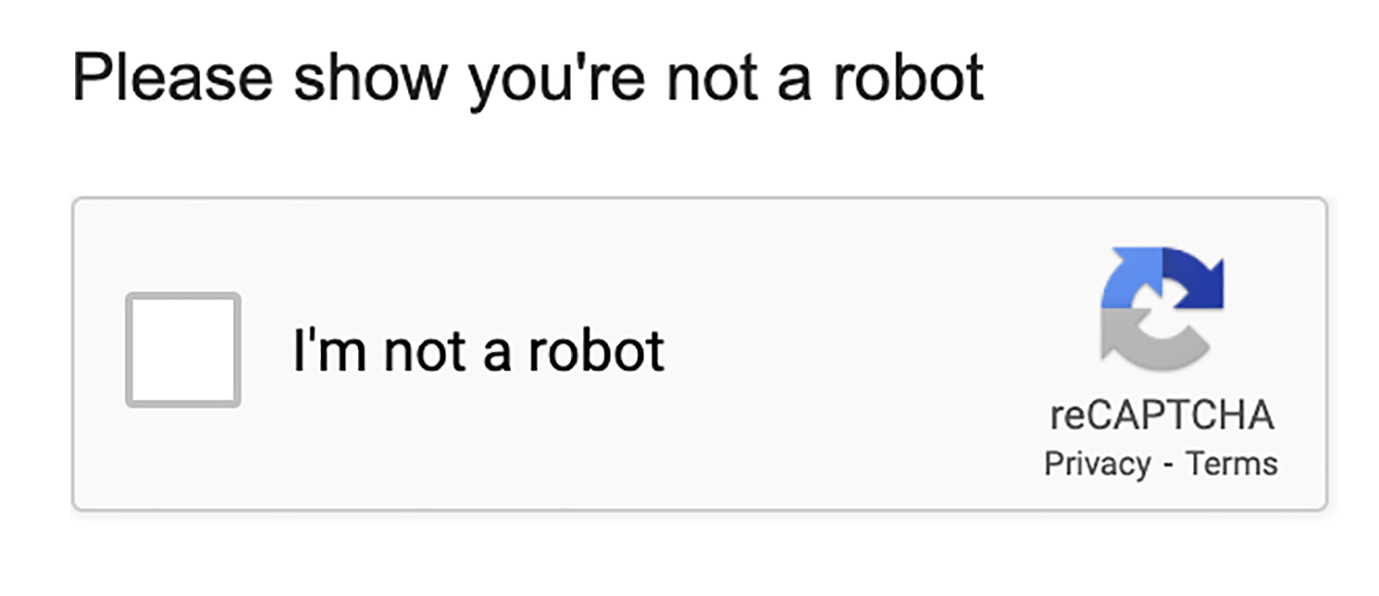Click the word "show" in the heading
Screen dimensions: 1379x596
click(369, 78)
